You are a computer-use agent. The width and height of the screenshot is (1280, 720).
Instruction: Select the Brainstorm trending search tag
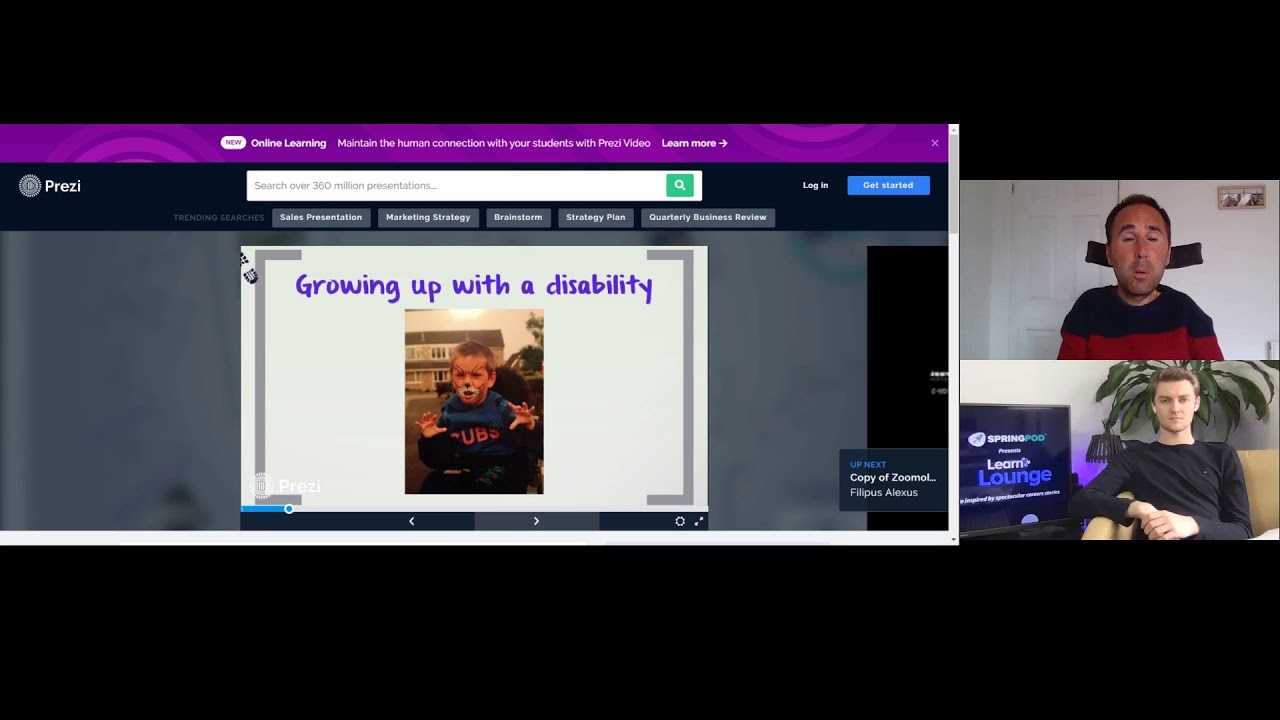[518, 217]
